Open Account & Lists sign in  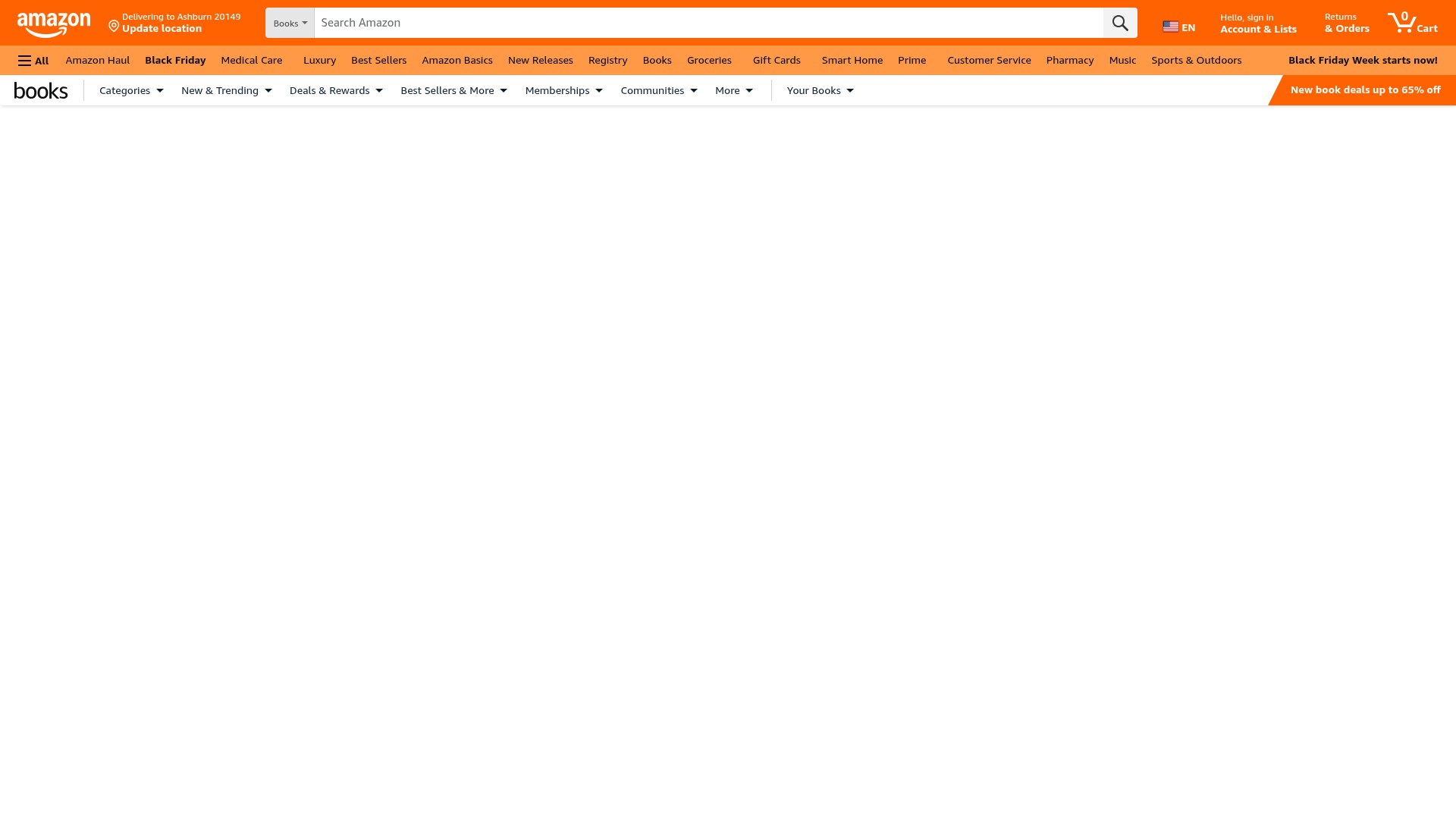click(1258, 24)
